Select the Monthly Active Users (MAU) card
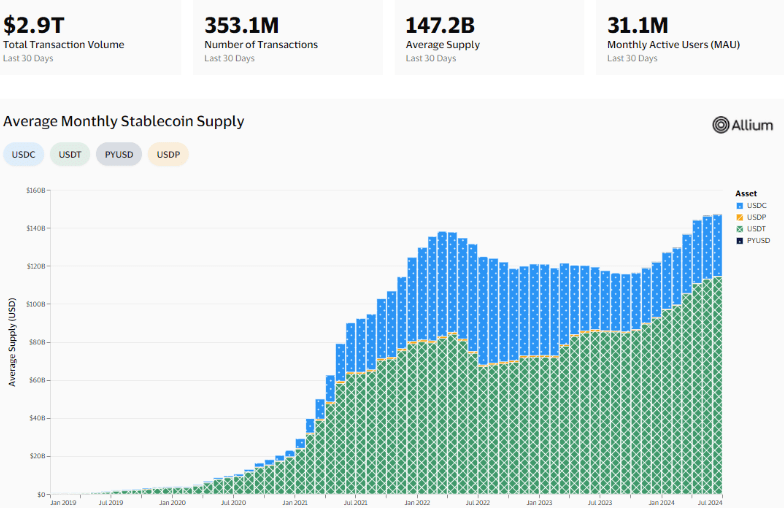Screen dimensions: 784x508 click(x=690, y=37)
